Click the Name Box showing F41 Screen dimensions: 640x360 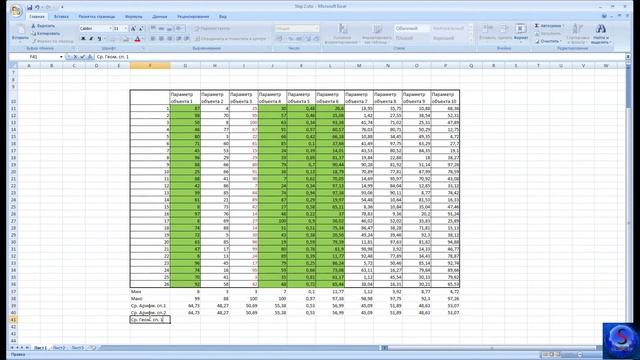pyautogui.click(x=34, y=57)
